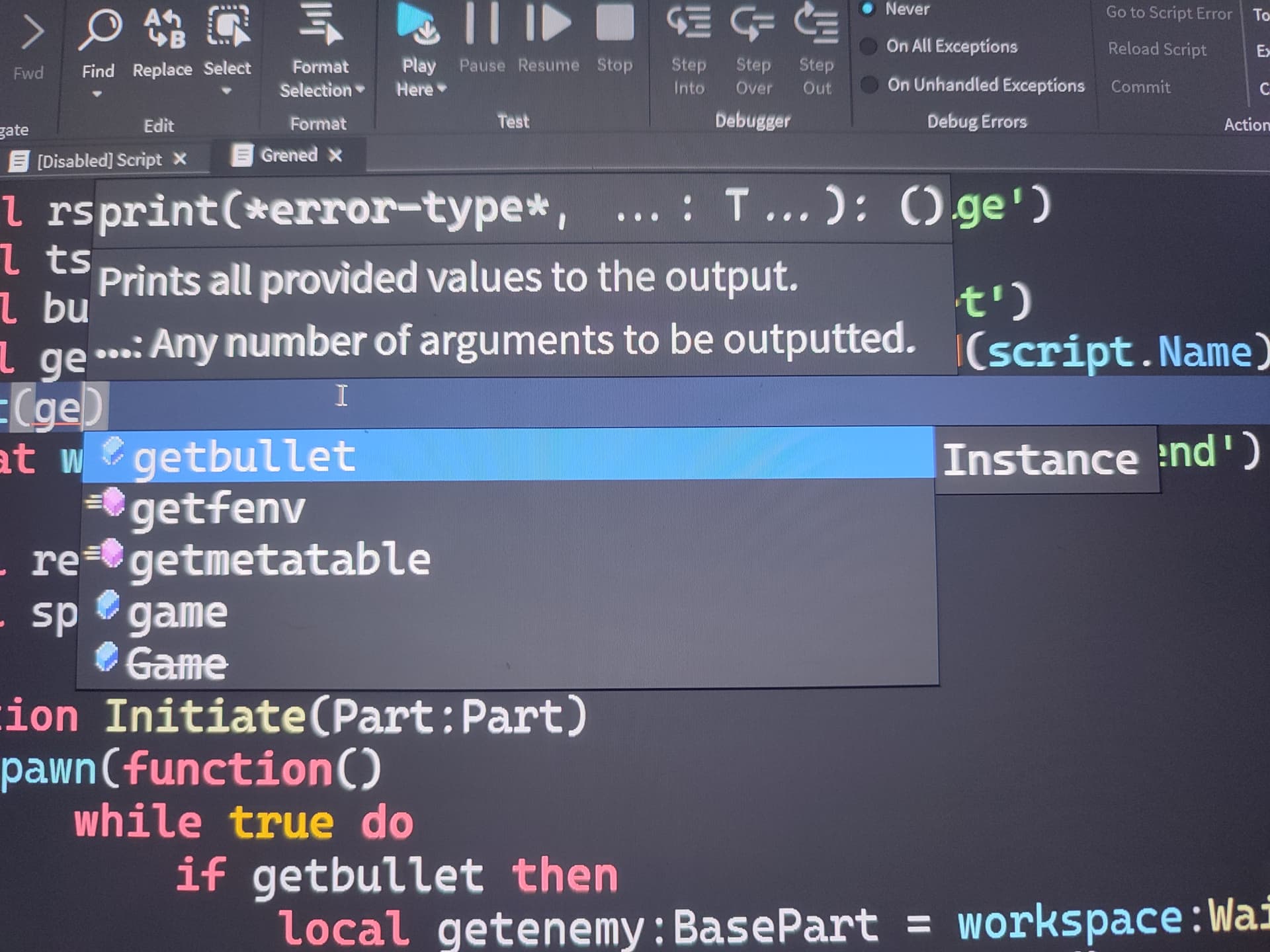Enable breaking On Unhandled Exceptions
Viewport: 1270px width, 952px height.
pos(868,85)
